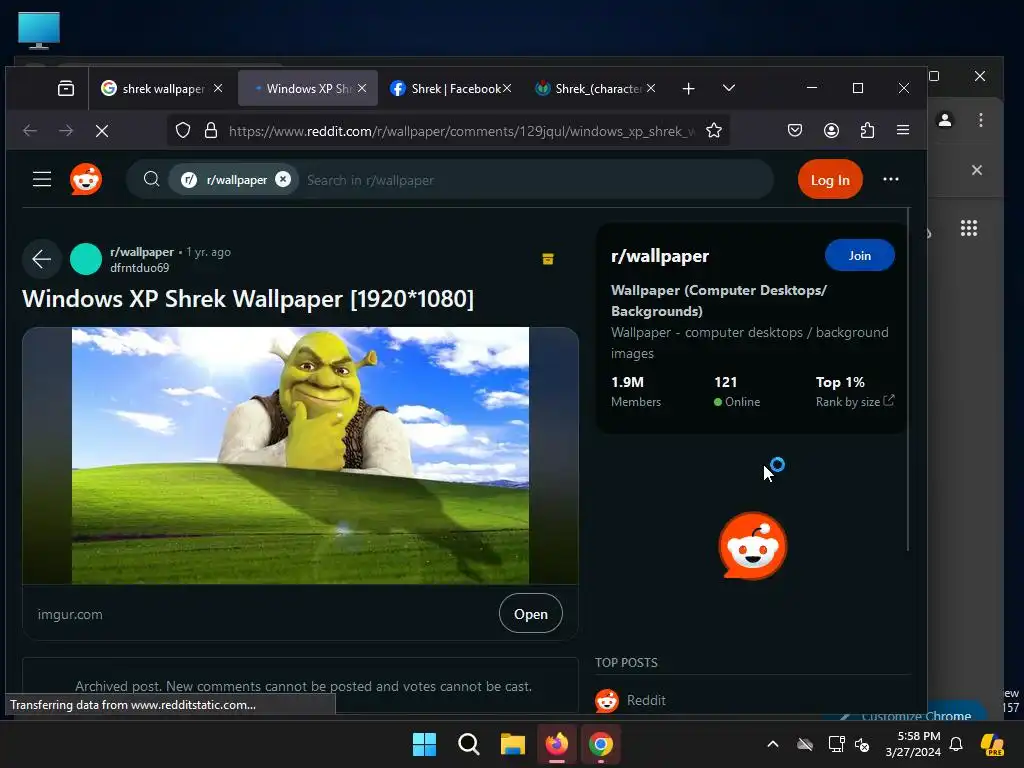Bookmark this page with the star icon
The height and width of the screenshot is (768, 1024).
tap(714, 131)
